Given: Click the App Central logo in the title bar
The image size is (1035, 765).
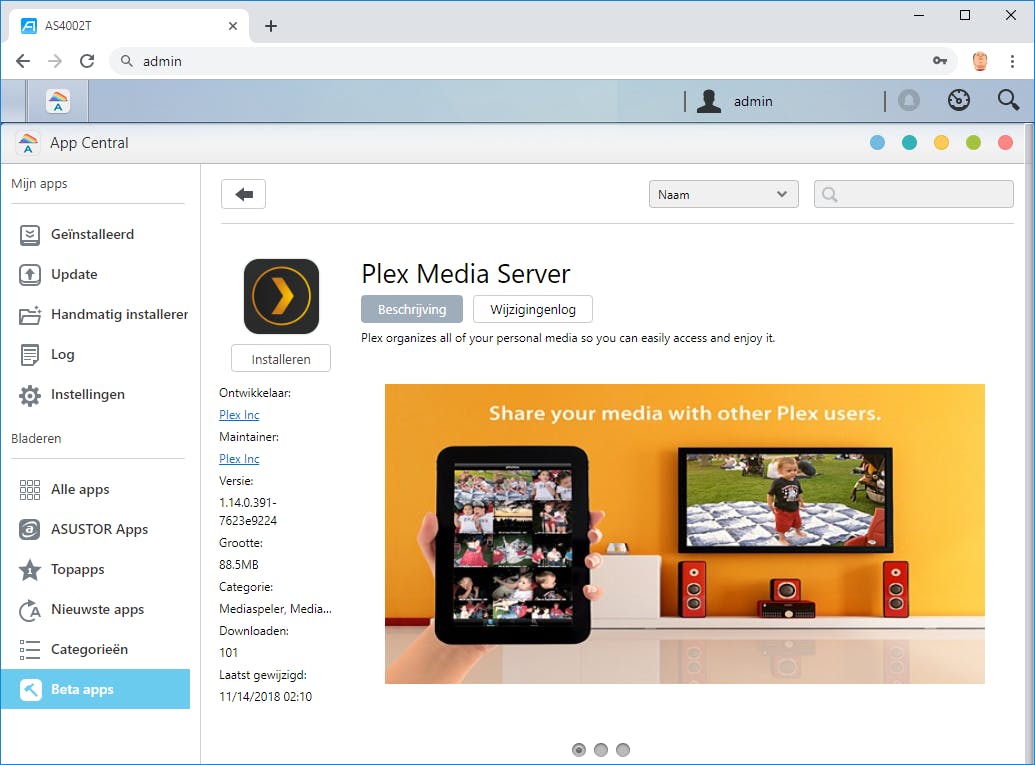Looking at the screenshot, I should click(28, 143).
